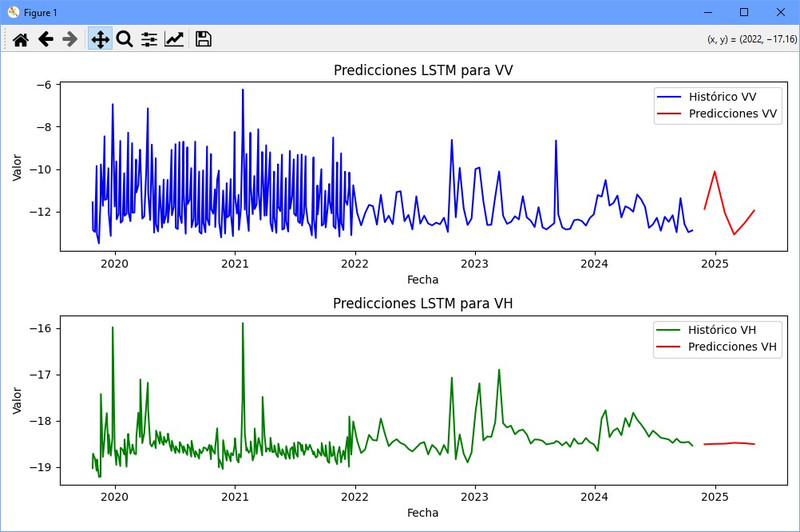Click the cursor coordinates readout (x, y)
Image resolution: width=800 pixels, height=532 pixels.
coord(752,39)
